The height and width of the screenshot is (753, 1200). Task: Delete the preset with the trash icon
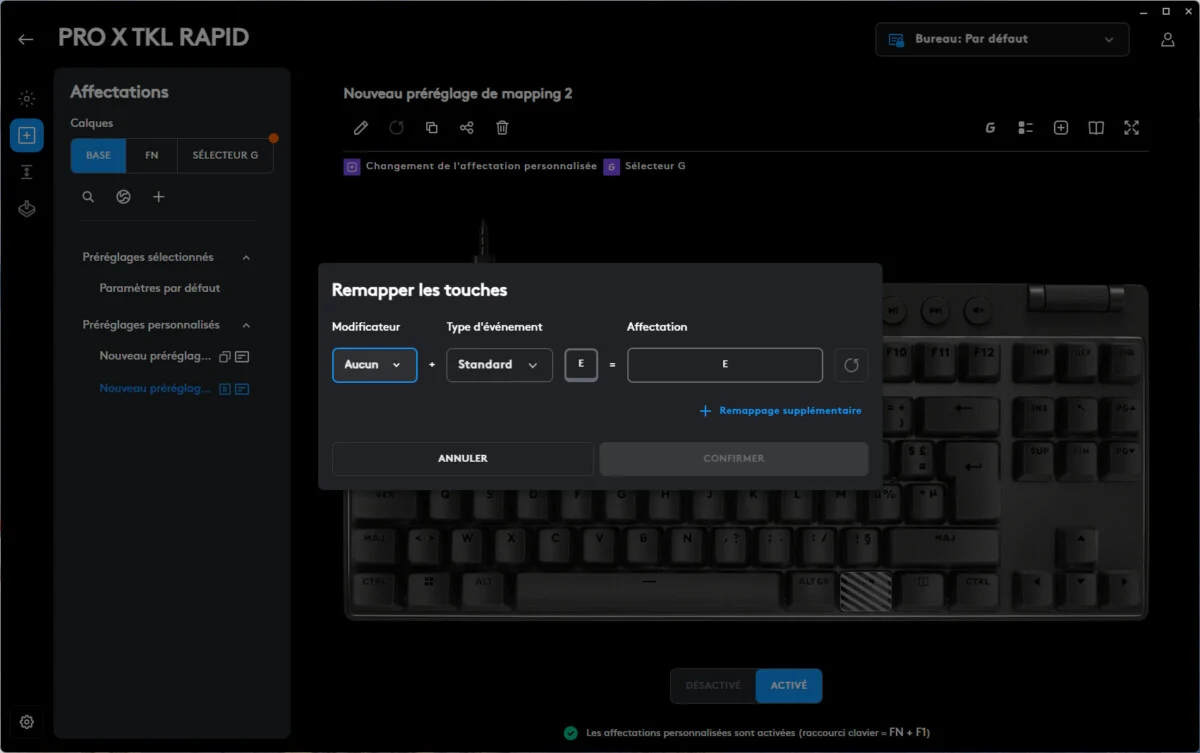tap(502, 128)
